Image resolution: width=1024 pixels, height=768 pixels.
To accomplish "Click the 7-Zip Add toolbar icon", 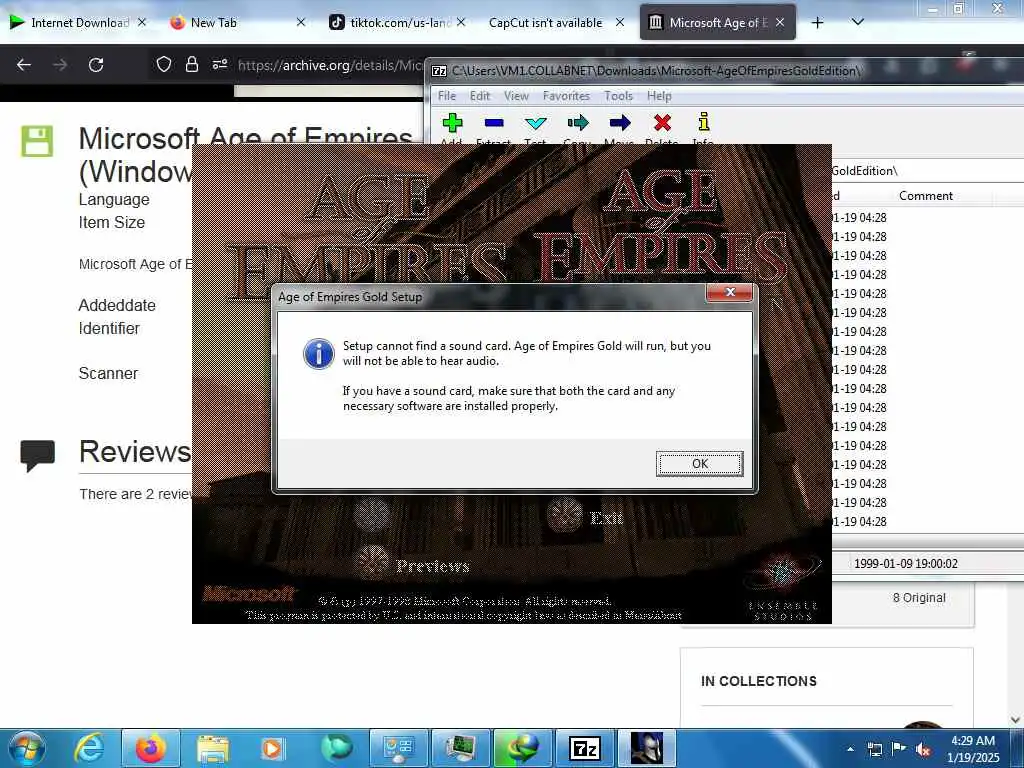I will [x=452, y=123].
